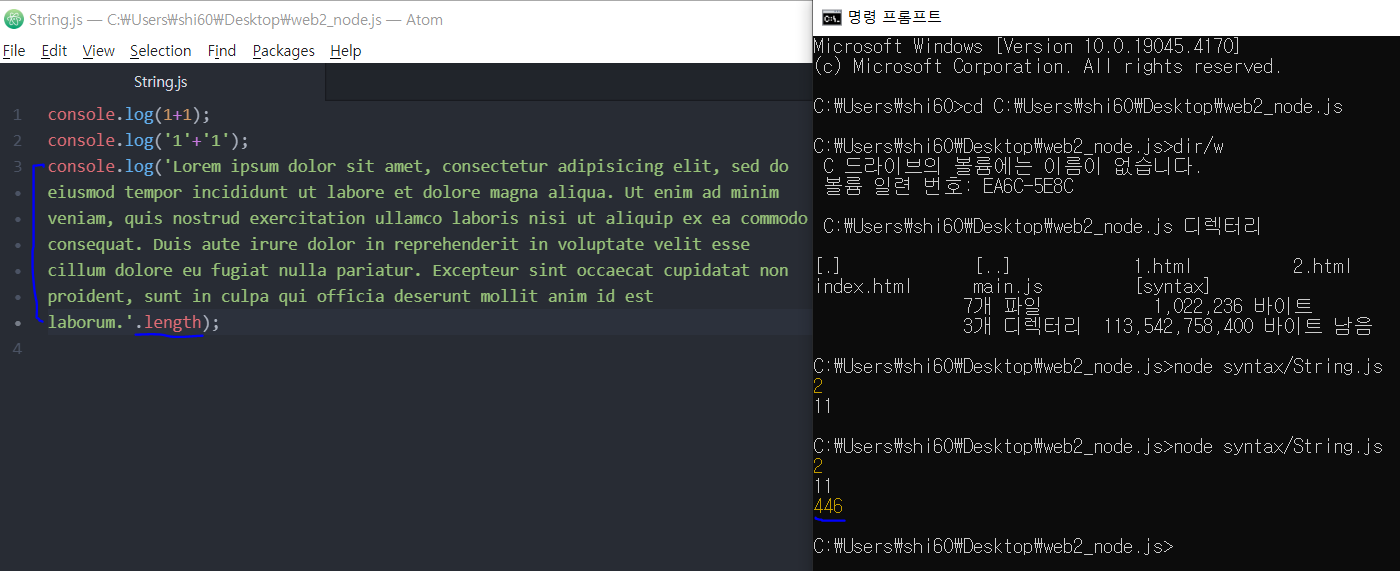The image size is (1400, 571).
Task: Open the Selection menu in Atom
Action: tap(160, 51)
